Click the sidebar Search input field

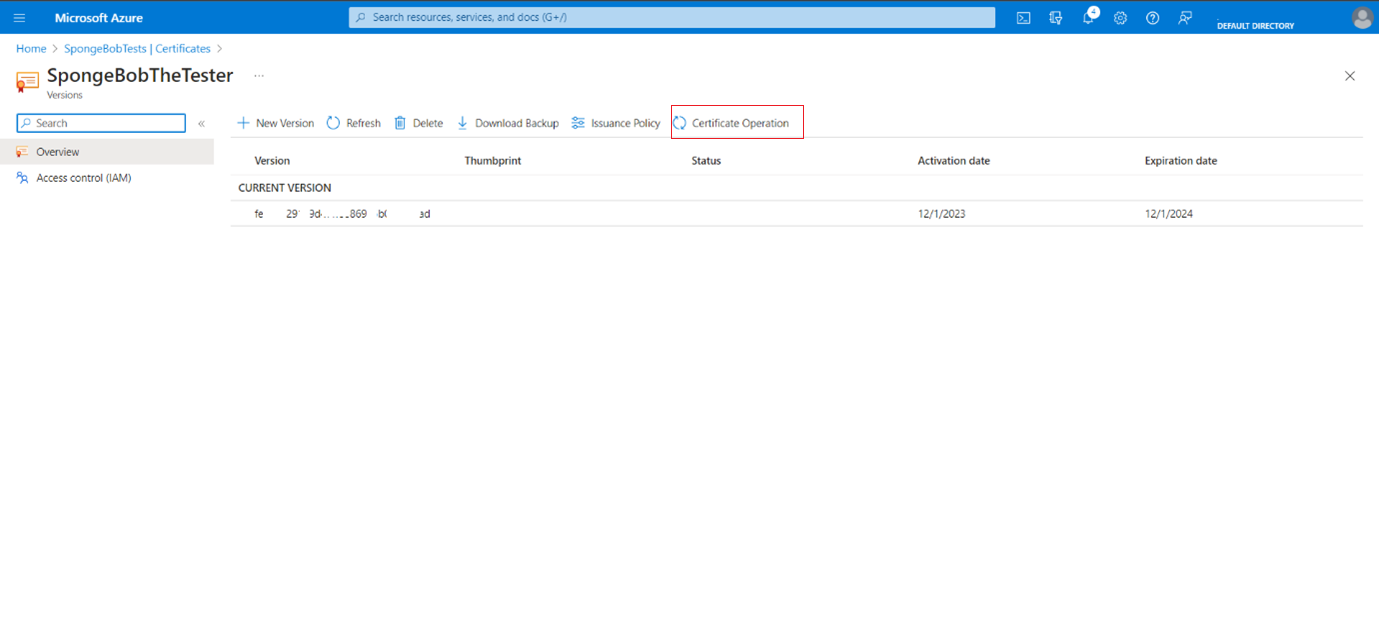click(x=100, y=122)
